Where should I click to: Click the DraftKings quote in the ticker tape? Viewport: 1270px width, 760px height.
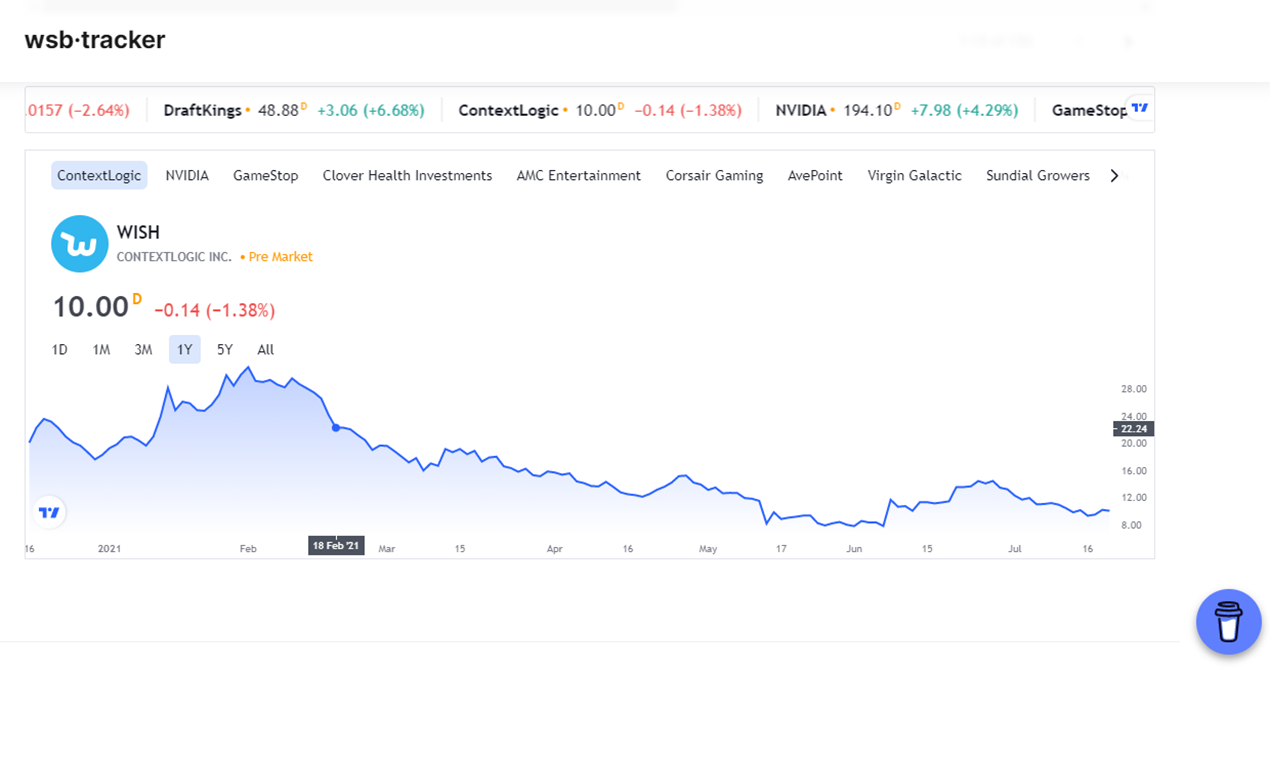click(x=292, y=110)
